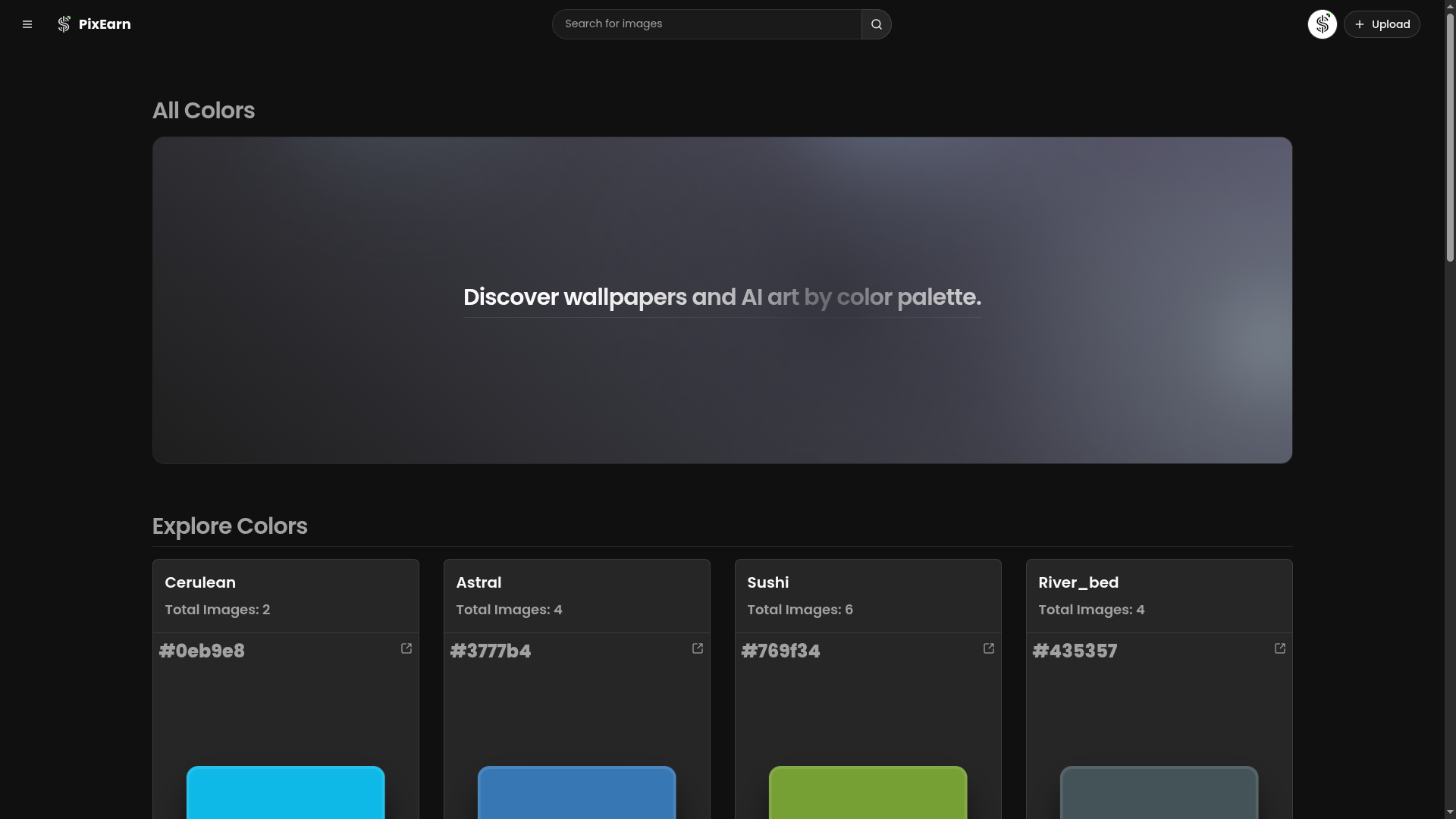
Task: Open River_bed palette via its external-link icon
Action: click(1279, 648)
